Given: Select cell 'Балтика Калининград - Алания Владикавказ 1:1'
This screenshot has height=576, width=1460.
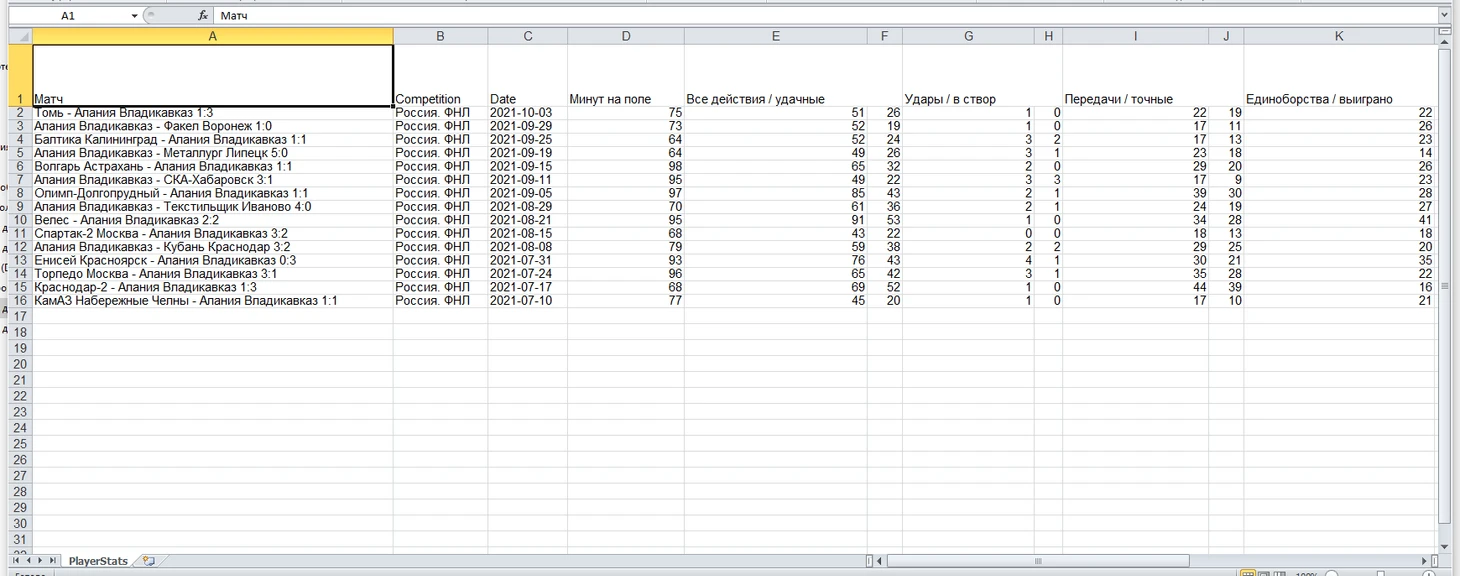Looking at the screenshot, I should [x=212, y=140].
